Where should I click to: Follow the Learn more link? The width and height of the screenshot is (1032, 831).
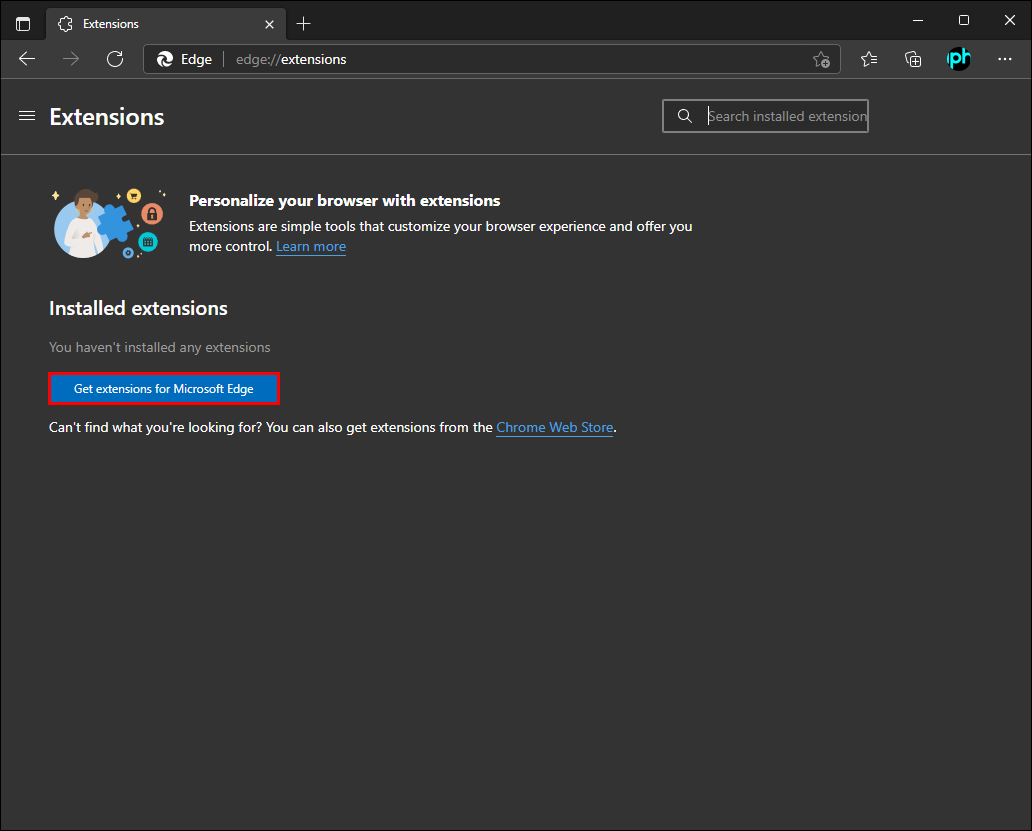pyautogui.click(x=311, y=247)
